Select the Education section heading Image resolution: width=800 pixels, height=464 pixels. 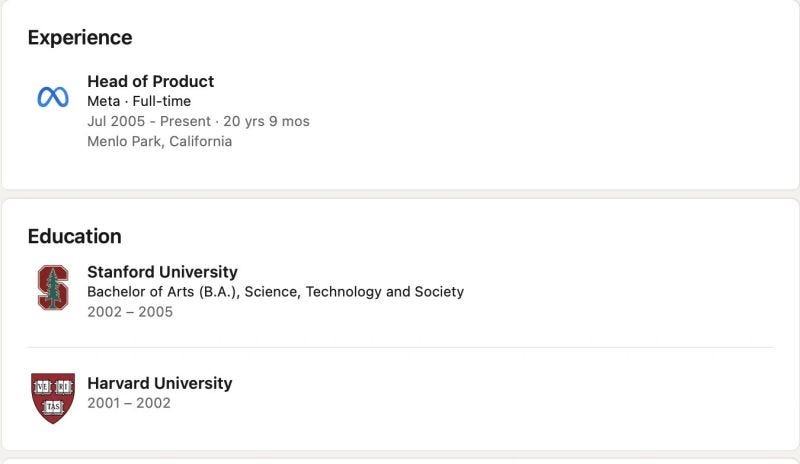(x=74, y=237)
